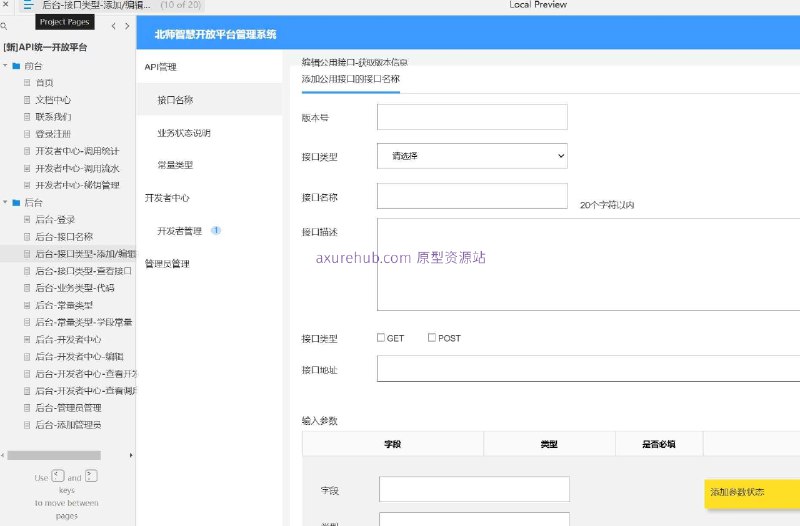Open the 后台-业务类型-代码 page
Viewport: 800px width, 526px height.
74,288
